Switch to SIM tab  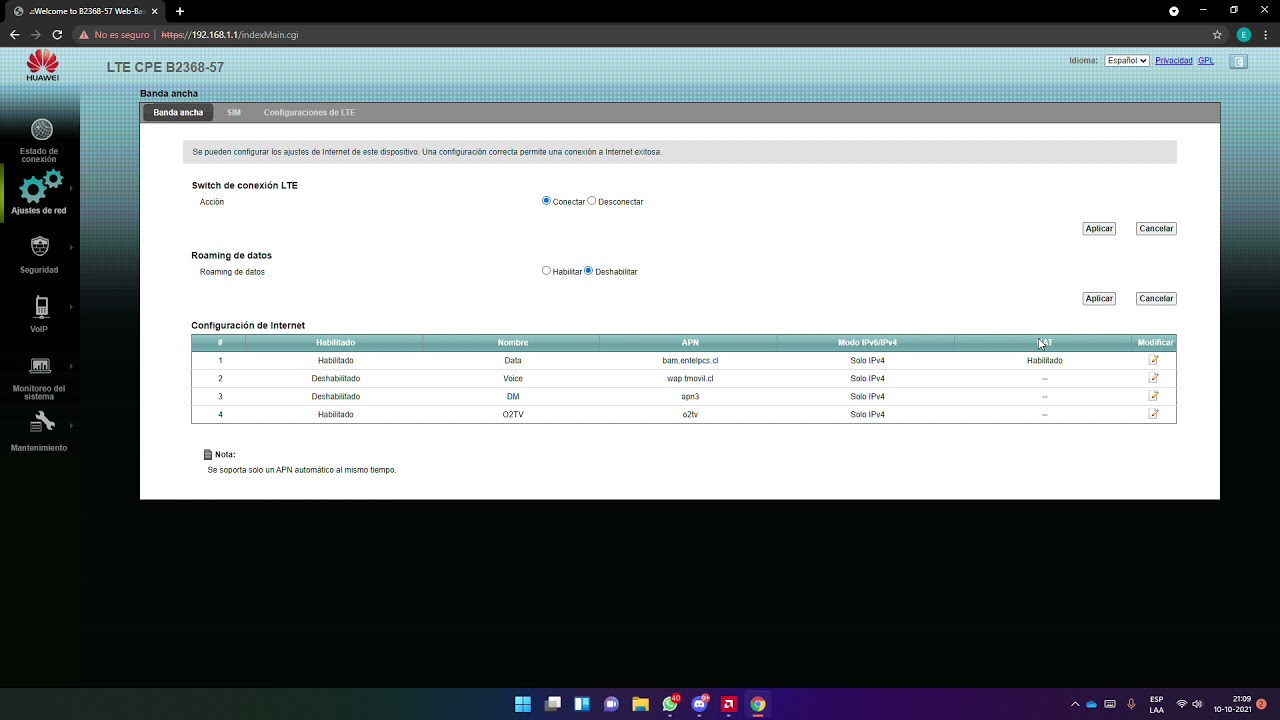233,113
